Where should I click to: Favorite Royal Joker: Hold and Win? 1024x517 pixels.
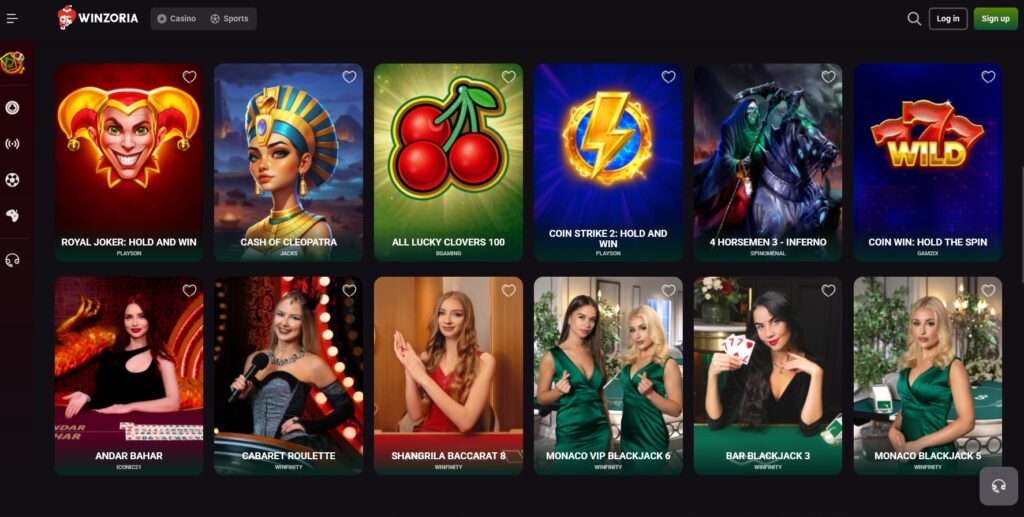(189, 77)
